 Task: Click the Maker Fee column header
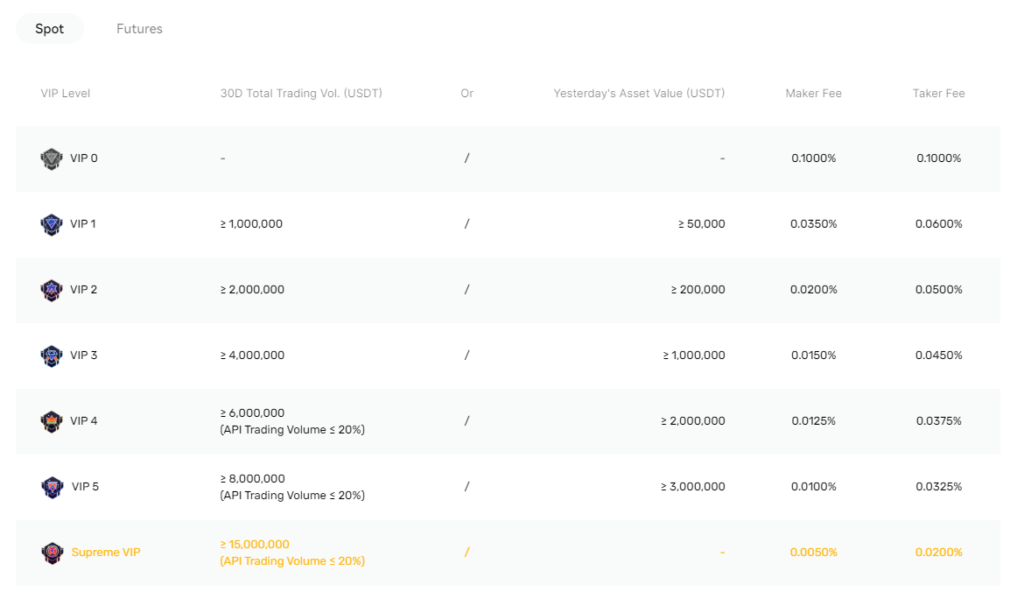pos(813,92)
